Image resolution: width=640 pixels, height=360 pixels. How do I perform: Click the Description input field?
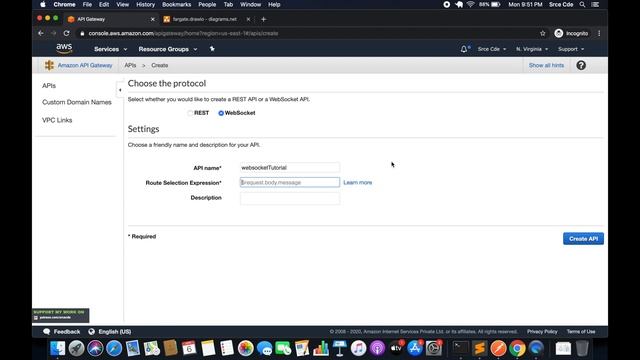290,198
